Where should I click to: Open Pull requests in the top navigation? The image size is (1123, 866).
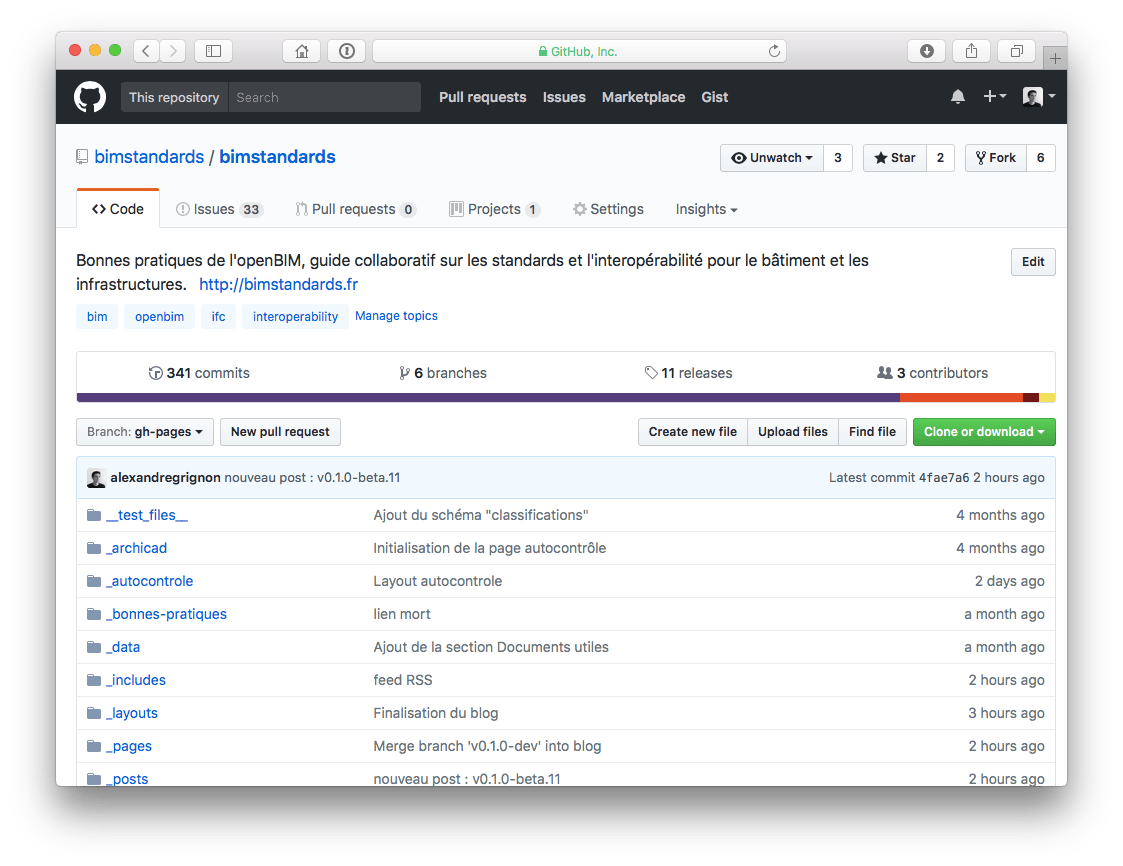coord(483,97)
